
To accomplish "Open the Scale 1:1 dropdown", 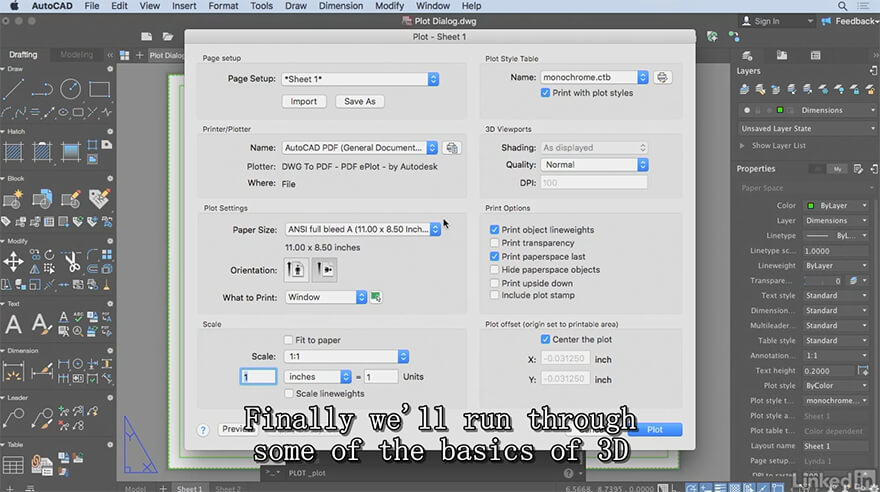I will 347,357.
